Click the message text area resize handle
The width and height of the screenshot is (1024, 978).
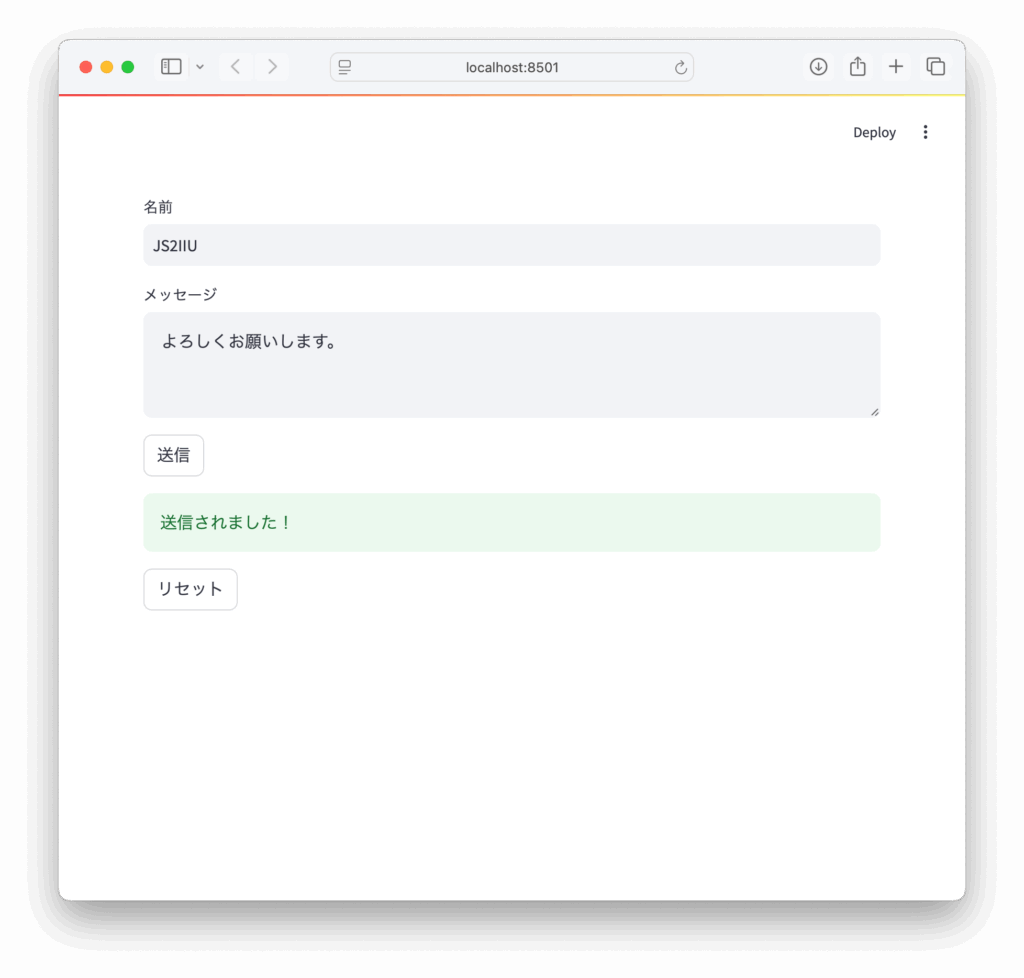click(874, 411)
